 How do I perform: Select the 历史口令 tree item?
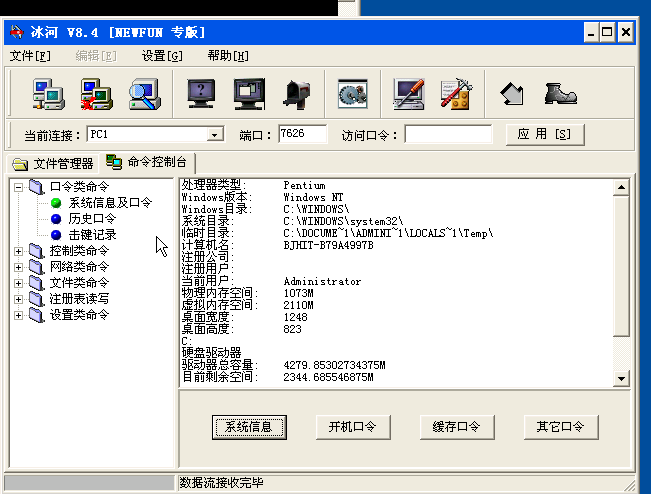[92, 219]
